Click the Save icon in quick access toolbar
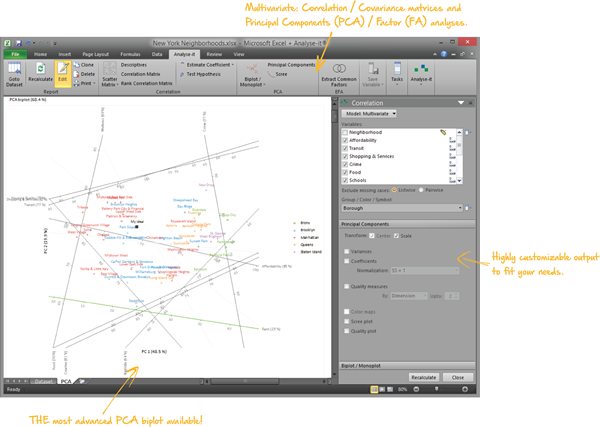The width and height of the screenshot is (600, 427). point(18,43)
